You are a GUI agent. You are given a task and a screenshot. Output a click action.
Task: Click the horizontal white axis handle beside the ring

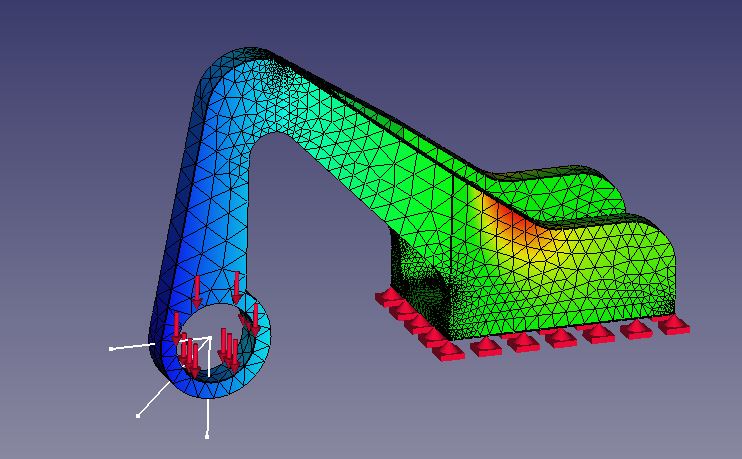pos(111,349)
